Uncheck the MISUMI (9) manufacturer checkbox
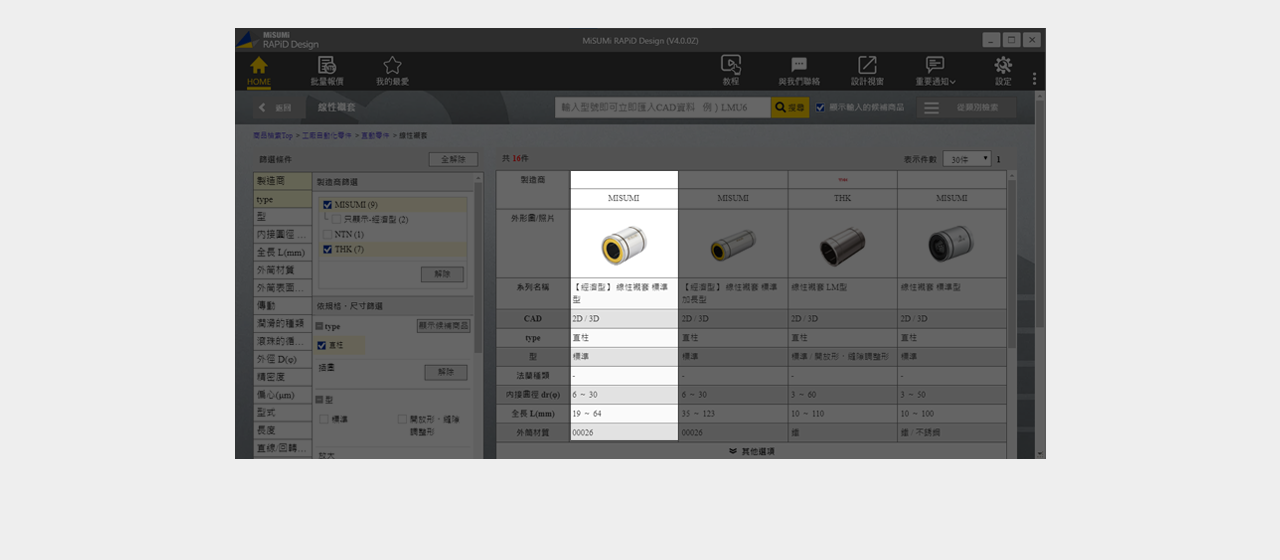The width and height of the screenshot is (1280, 560). pos(327,205)
